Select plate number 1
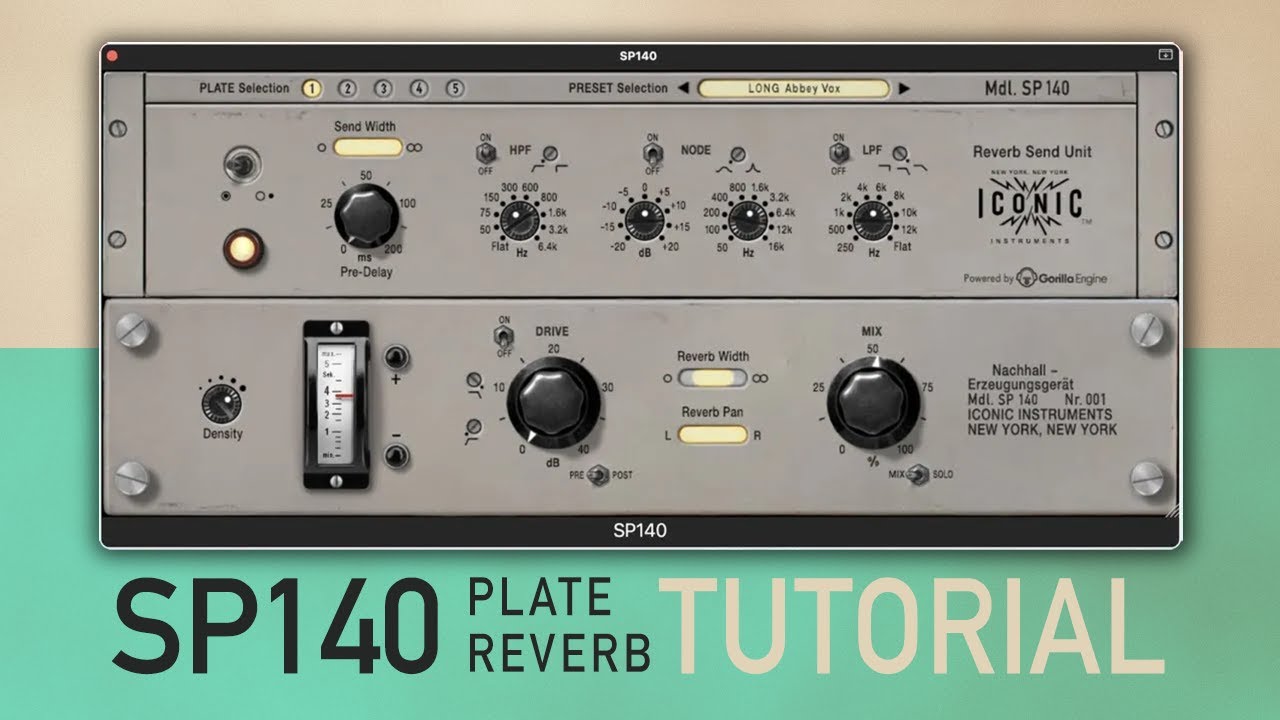 click(311, 88)
